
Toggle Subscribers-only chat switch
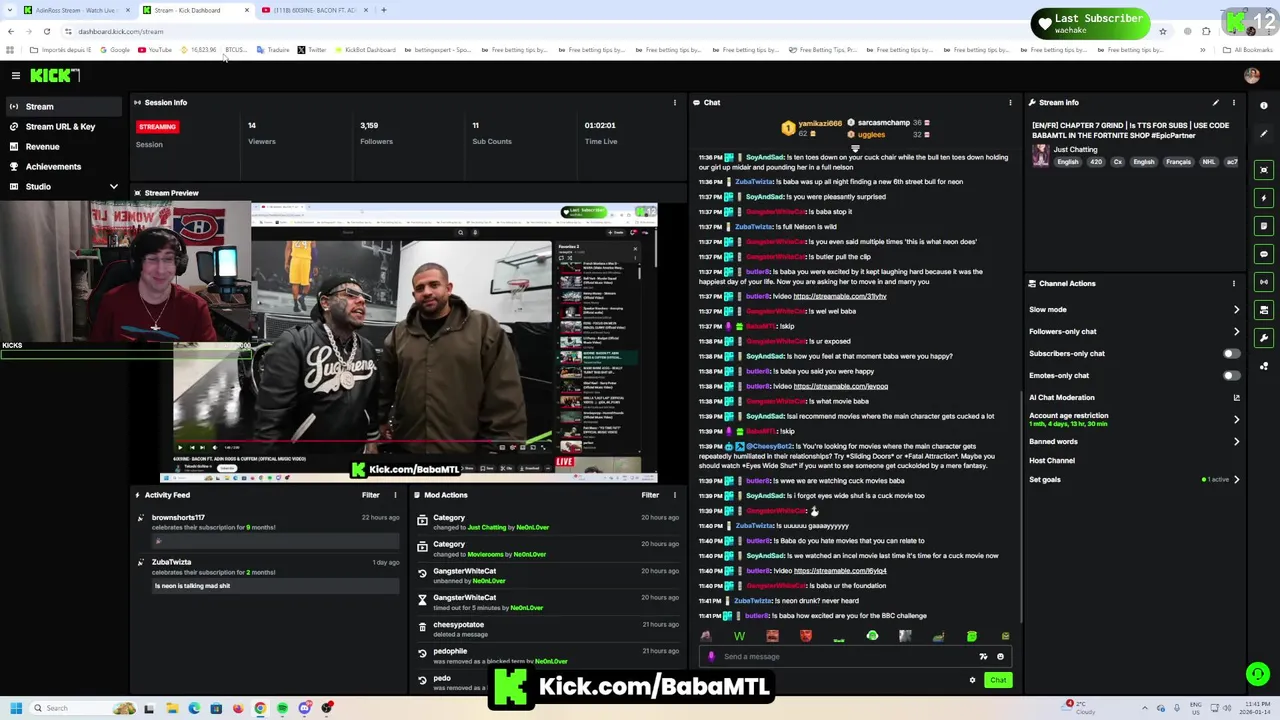[x=1231, y=353]
